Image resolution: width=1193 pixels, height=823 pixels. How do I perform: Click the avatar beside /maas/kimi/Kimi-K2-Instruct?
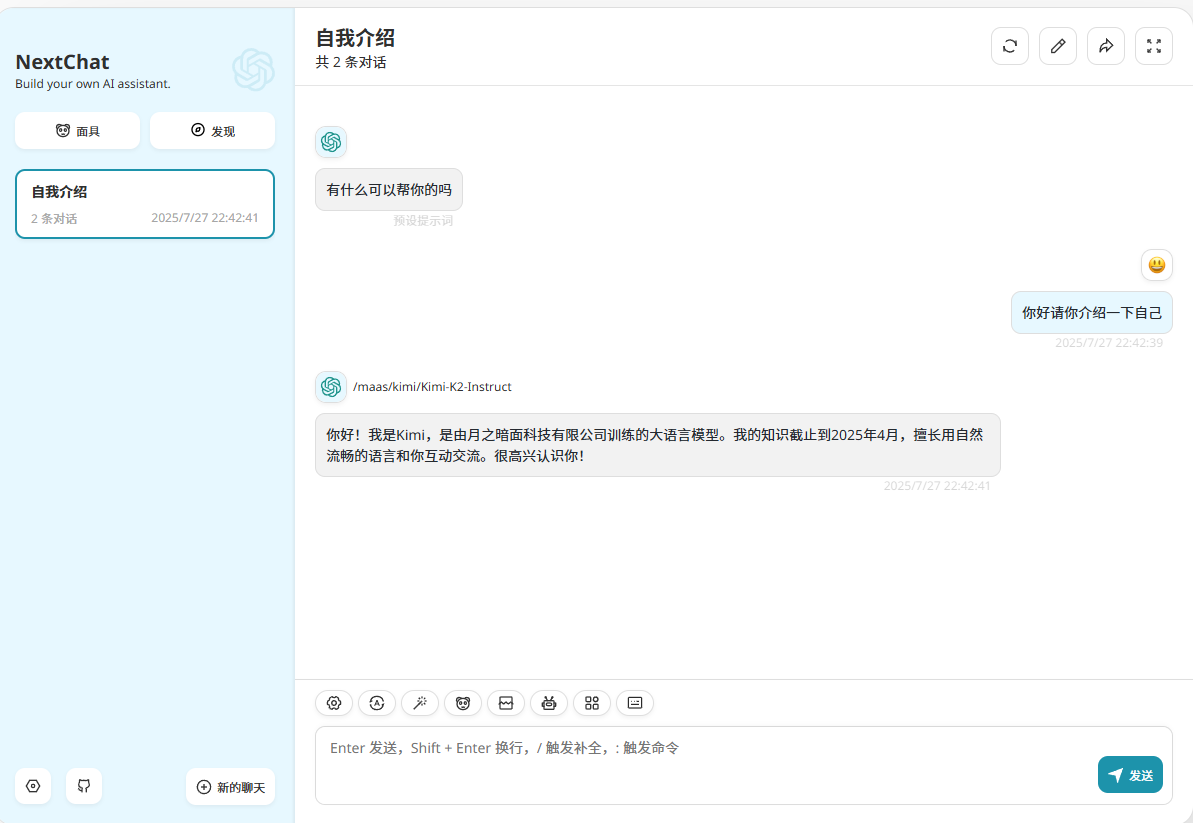[331, 386]
